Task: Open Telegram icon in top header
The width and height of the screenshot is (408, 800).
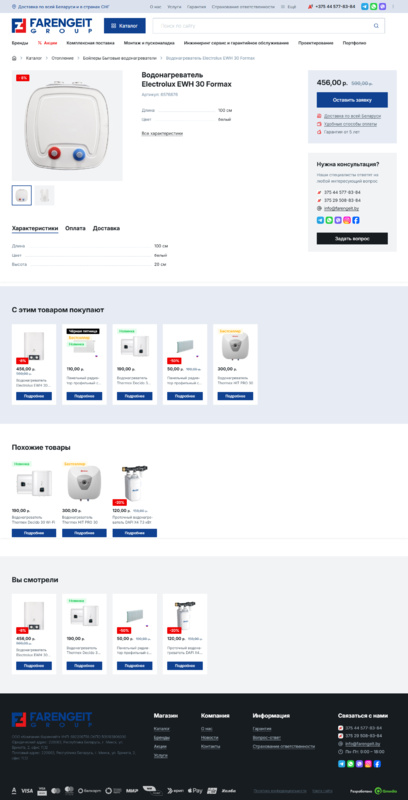Action: tap(365, 7)
